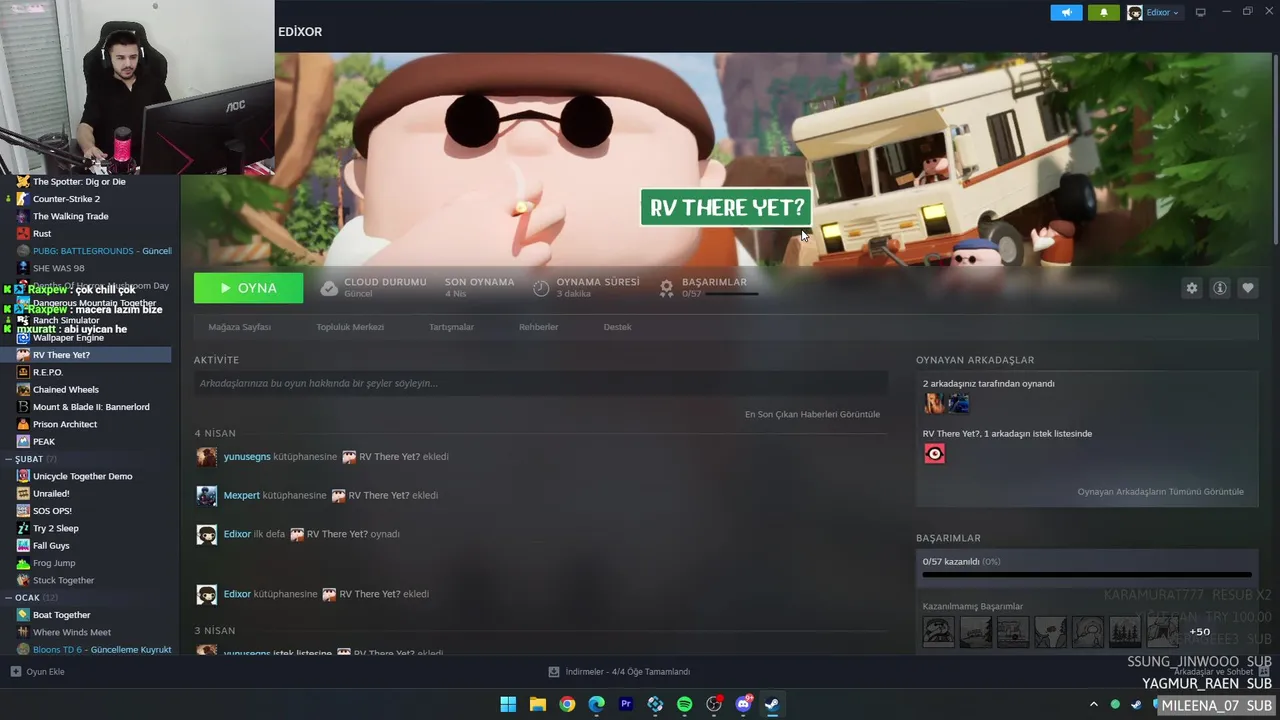Toggle the favorite heart icon

click(1248, 288)
